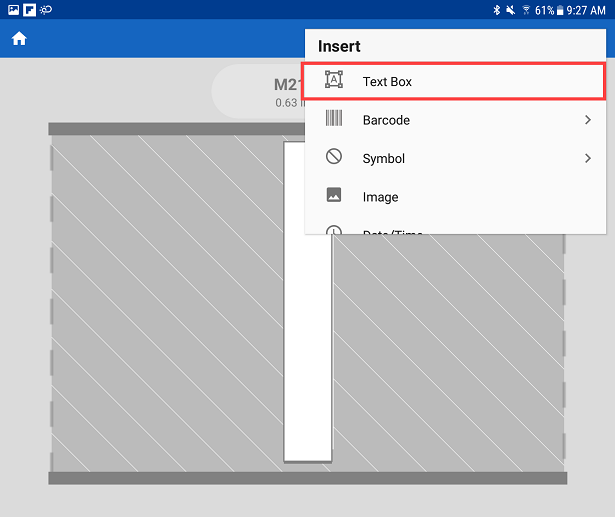Choose Barcode menu entry label
Image resolution: width=615 pixels, height=517 pixels.
[x=386, y=120]
